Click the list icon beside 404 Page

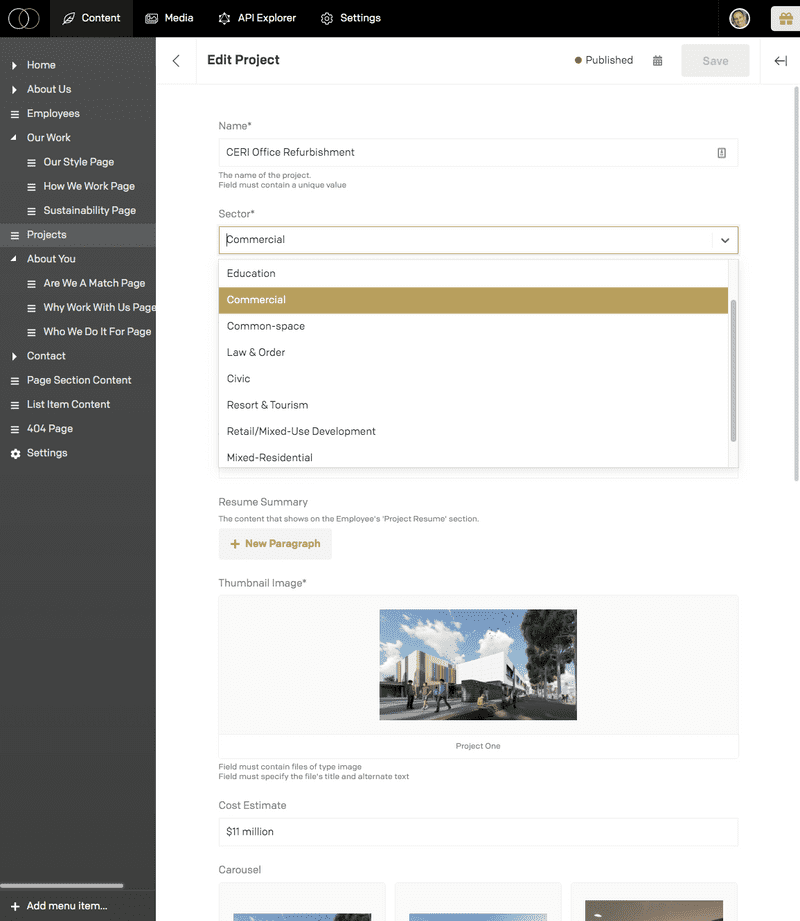(x=15, y=429)
